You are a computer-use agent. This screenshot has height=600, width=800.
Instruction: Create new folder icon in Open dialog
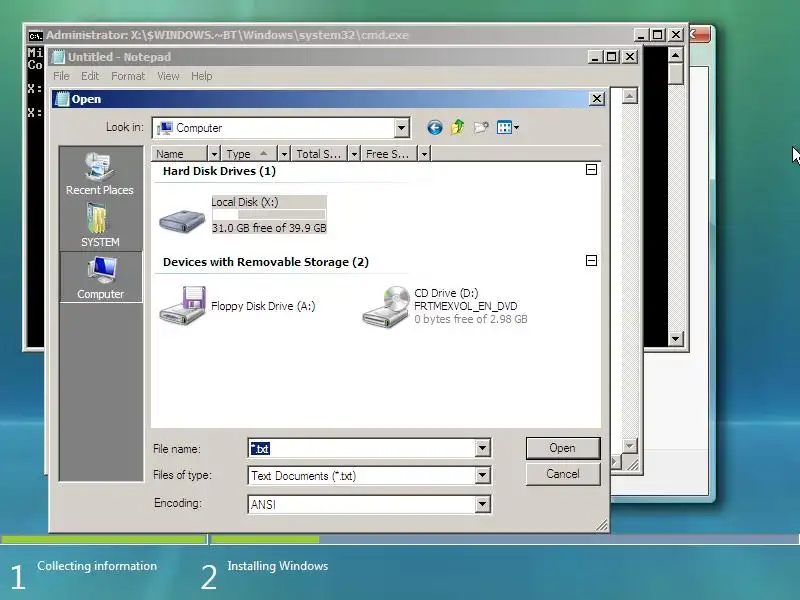tap(481, 127)
